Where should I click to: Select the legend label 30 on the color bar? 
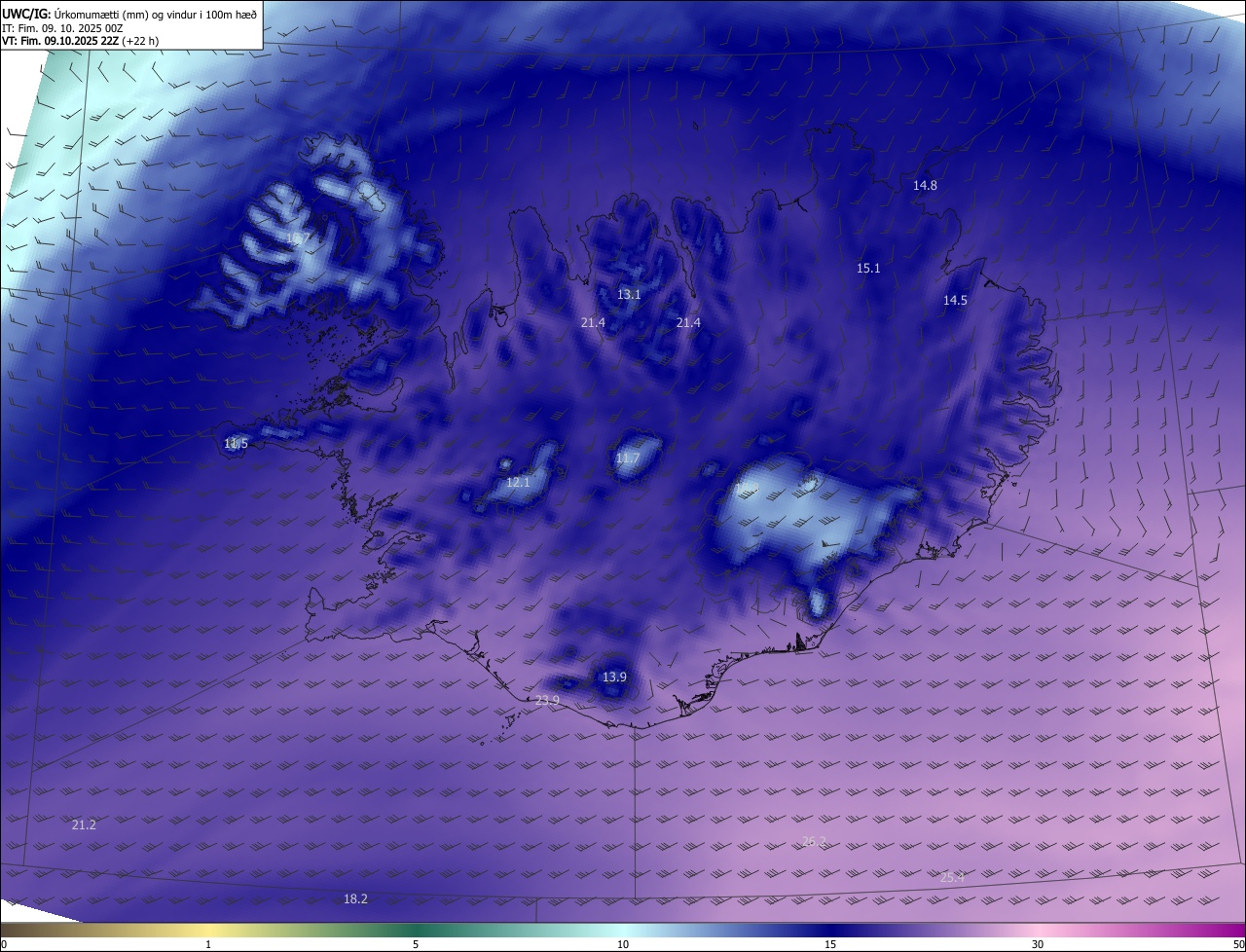click(x=1038, y=944)
